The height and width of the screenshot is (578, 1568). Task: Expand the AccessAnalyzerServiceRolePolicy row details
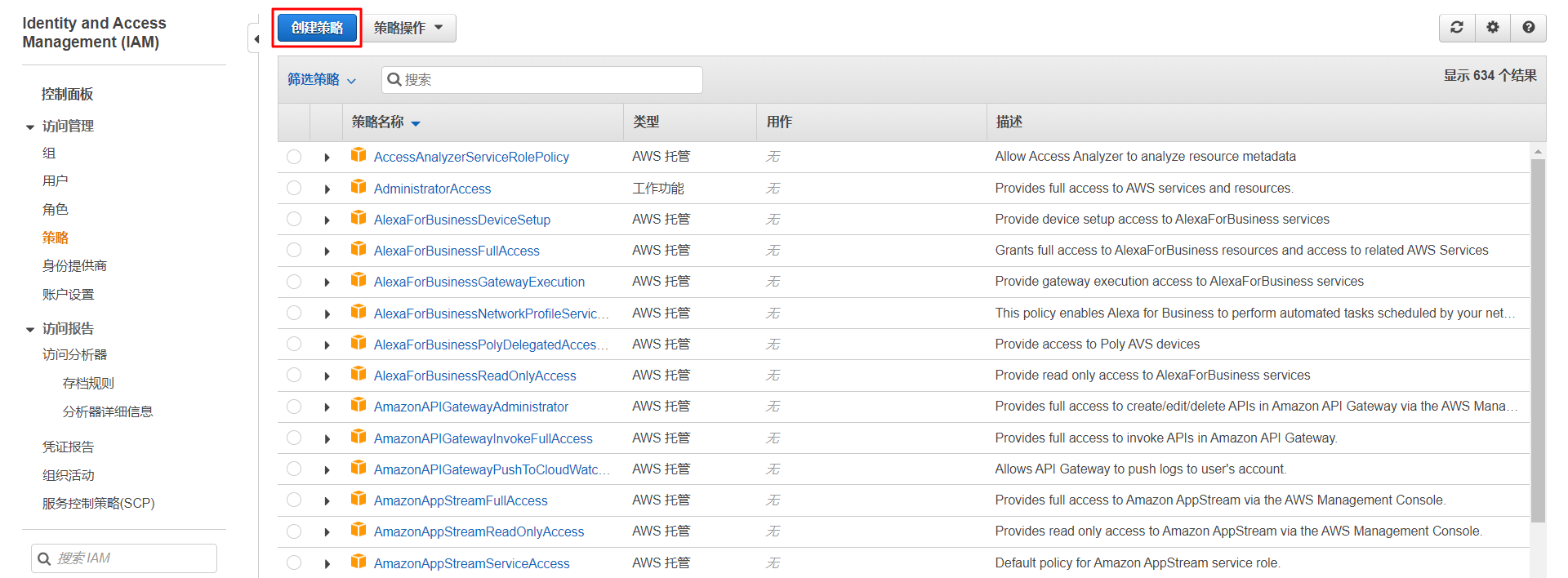(x=327, y=157)
